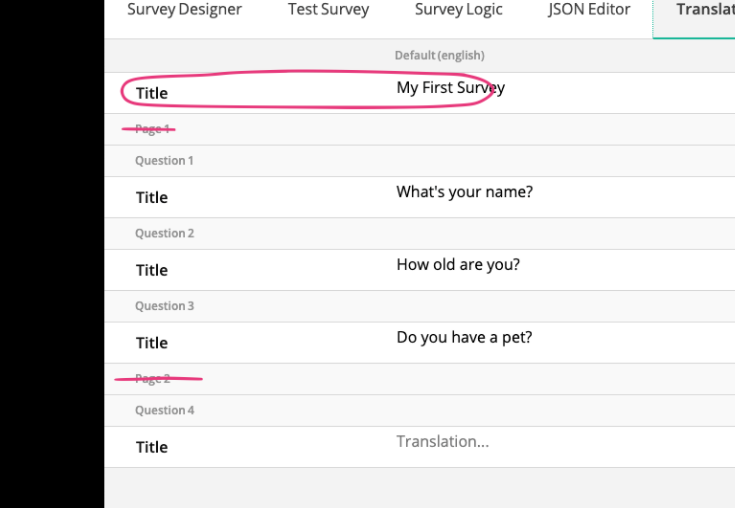Click the survey Title label above Page 1
Screen dimensions: 735x508
click(x=152, y=94)
